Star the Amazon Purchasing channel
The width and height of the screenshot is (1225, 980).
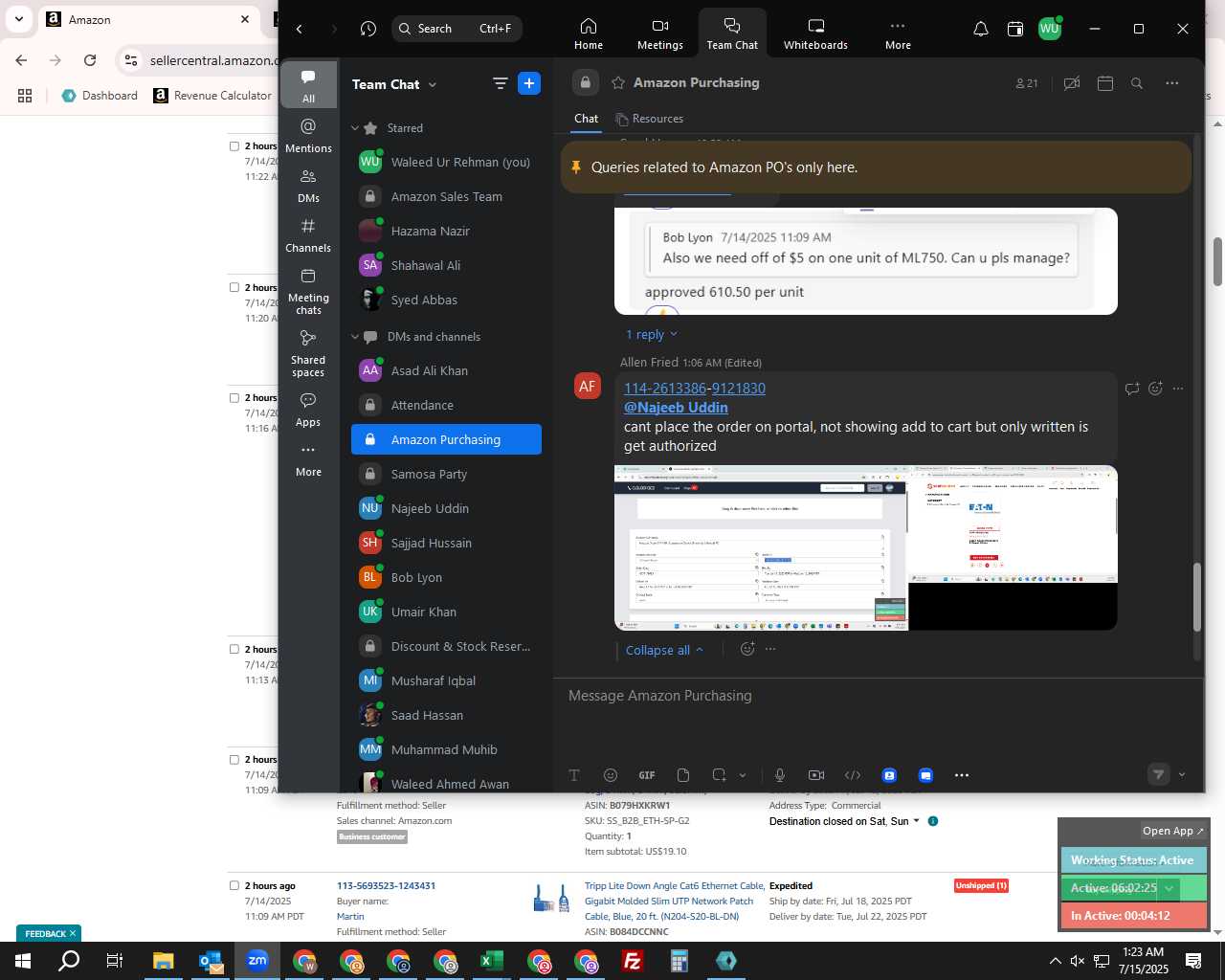[618, 82]
